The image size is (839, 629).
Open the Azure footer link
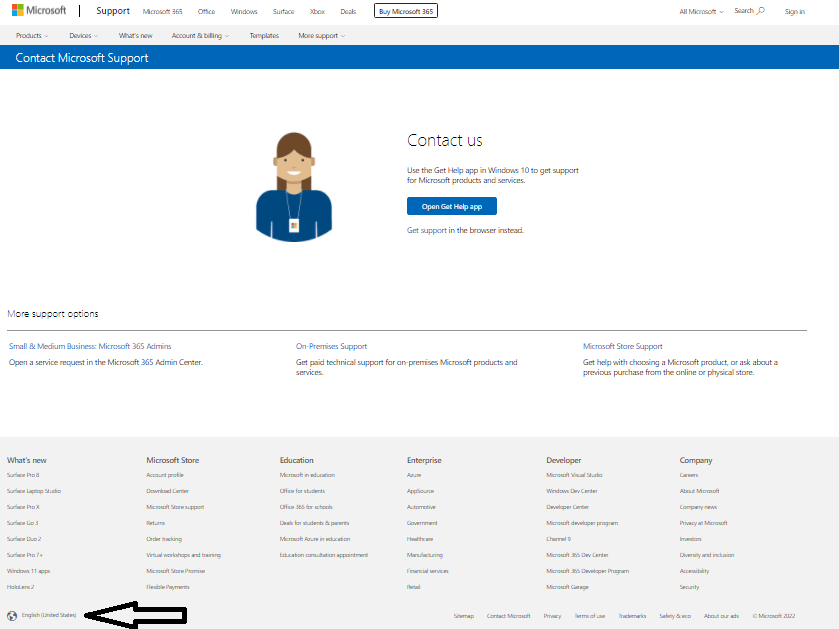(x=414, y=475)
